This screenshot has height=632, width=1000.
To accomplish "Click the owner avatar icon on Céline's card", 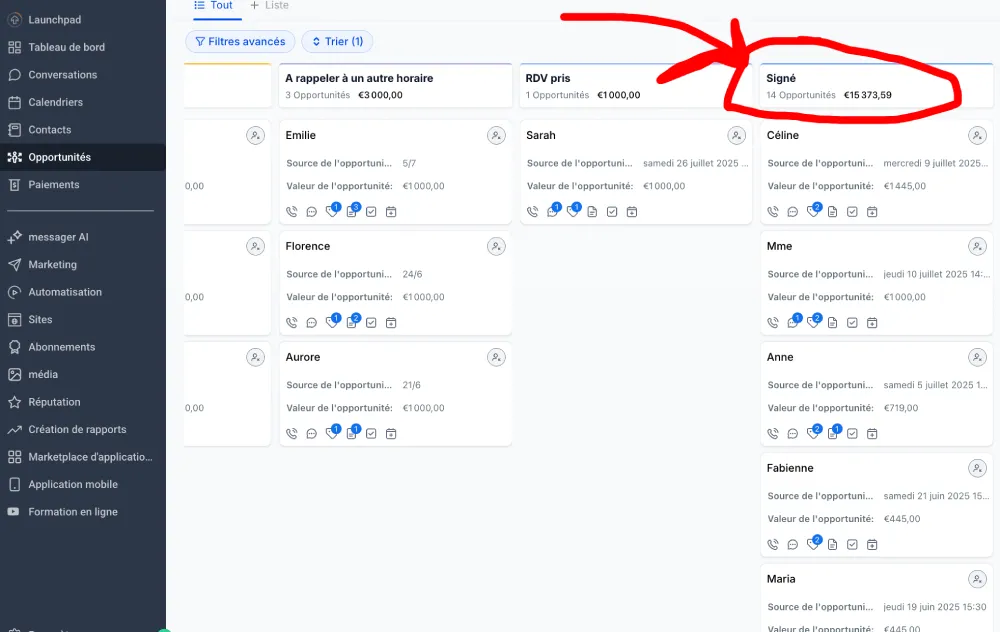I will 977,135.
